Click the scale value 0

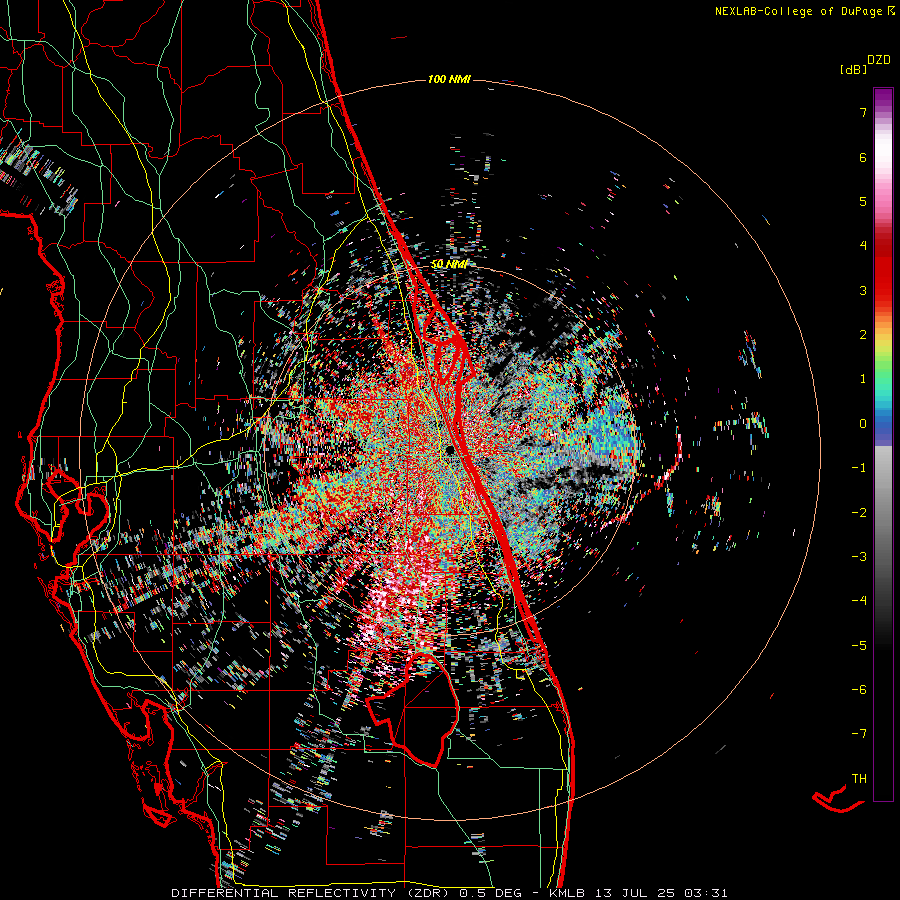[863, 424]
